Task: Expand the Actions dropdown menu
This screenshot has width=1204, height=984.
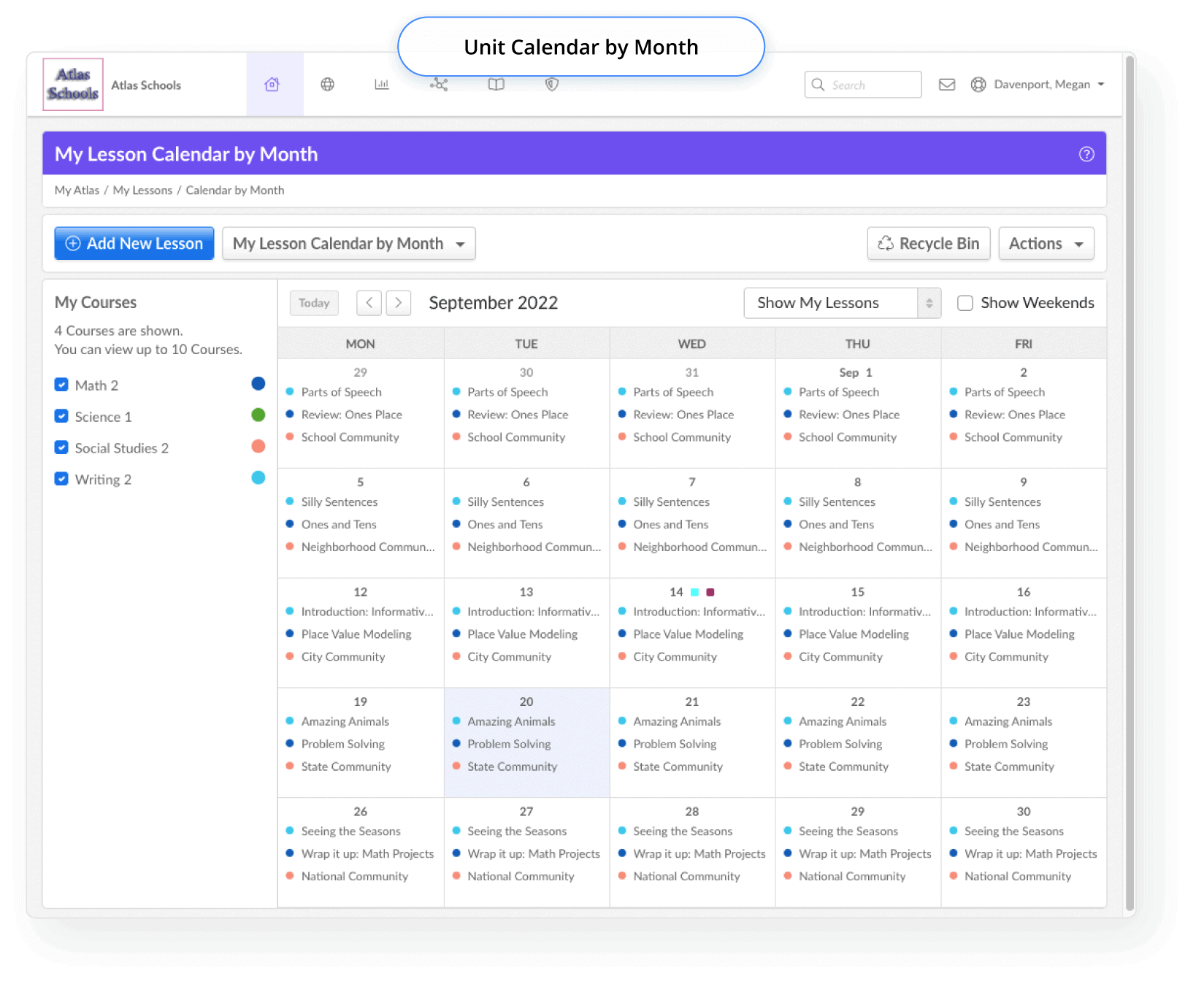Action: pos(1046,244)
